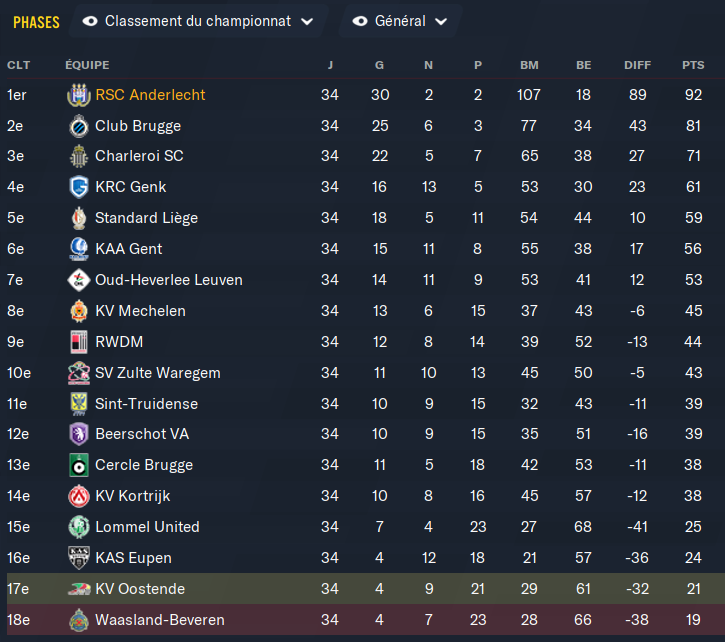Toggle eye icon beside Général
The width and height of the screenshot is (725, 642).
tap(360, 21)
